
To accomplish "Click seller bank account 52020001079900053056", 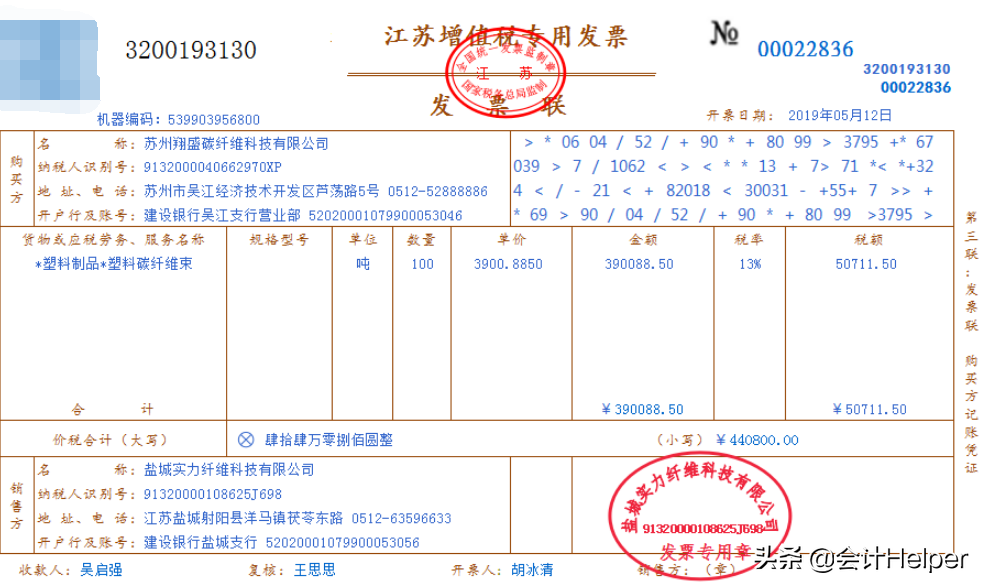I will (342, 543).
